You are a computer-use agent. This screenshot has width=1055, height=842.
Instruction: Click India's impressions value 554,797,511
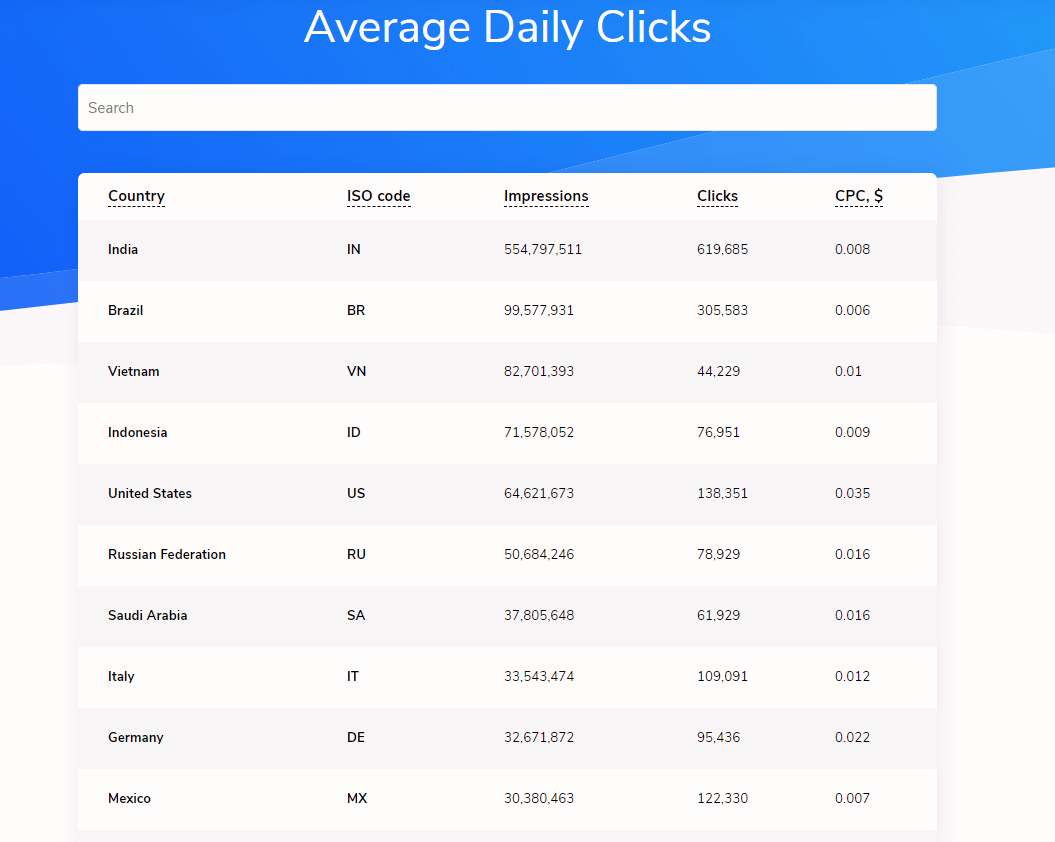click(x=542, y=250)
